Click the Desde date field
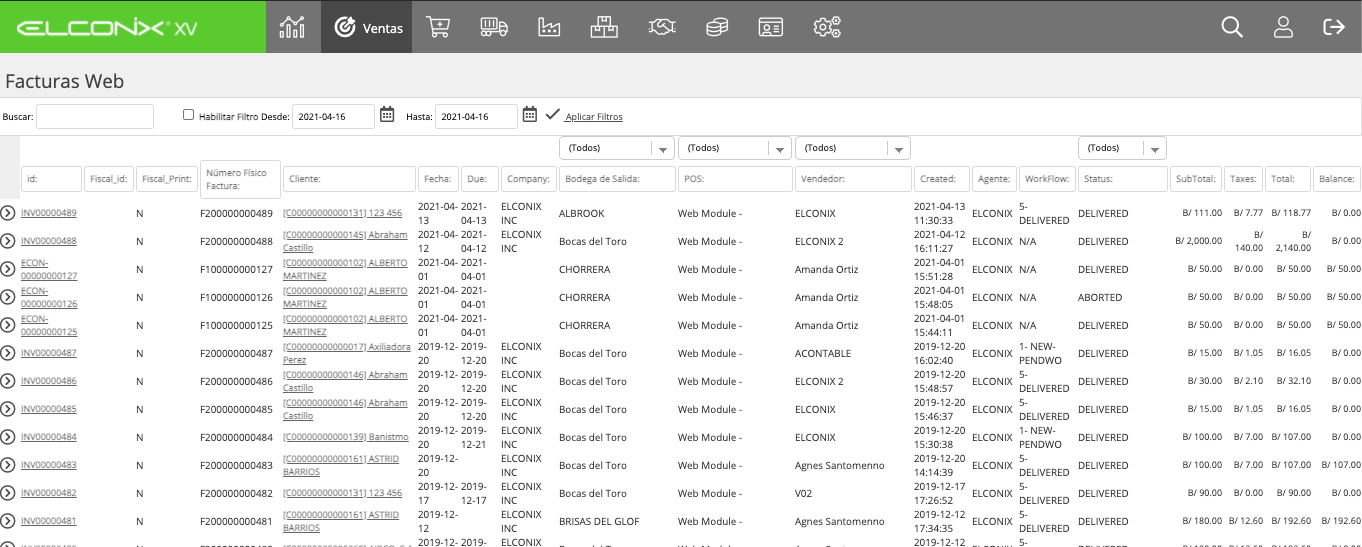Viewport: 1362px width, 547px height. [333, 116]
